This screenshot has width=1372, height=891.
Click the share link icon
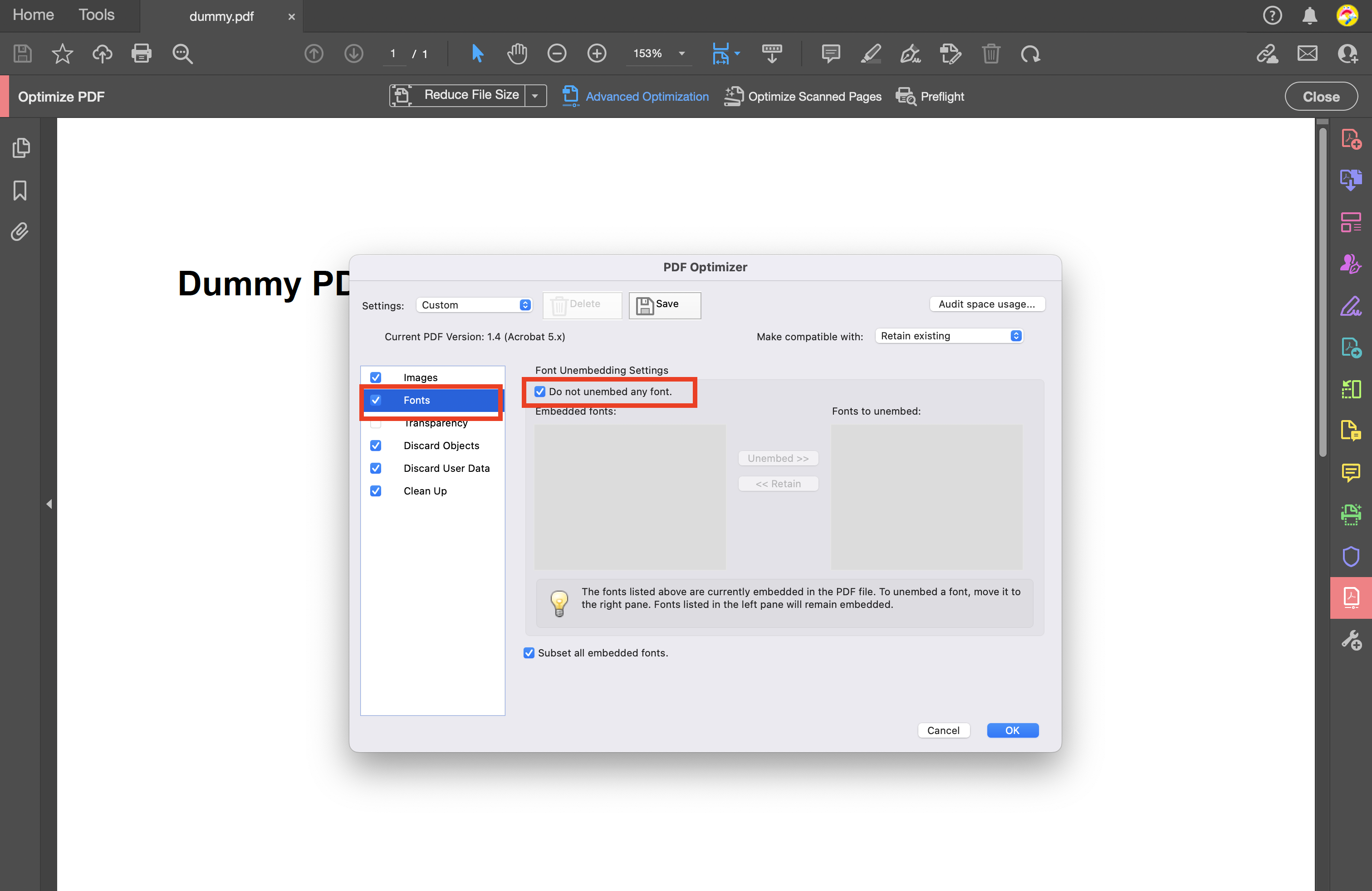coord(1268,54)
